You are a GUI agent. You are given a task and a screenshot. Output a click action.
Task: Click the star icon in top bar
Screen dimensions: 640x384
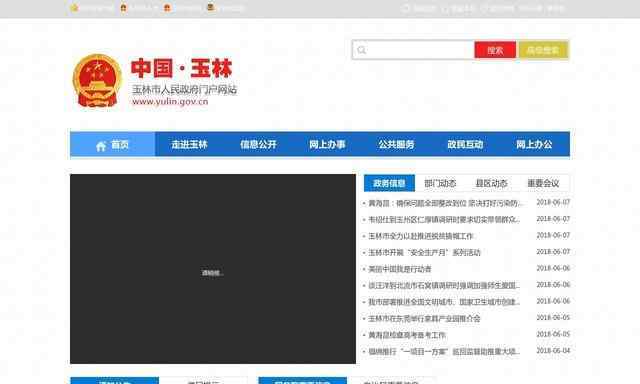(74, 7)
